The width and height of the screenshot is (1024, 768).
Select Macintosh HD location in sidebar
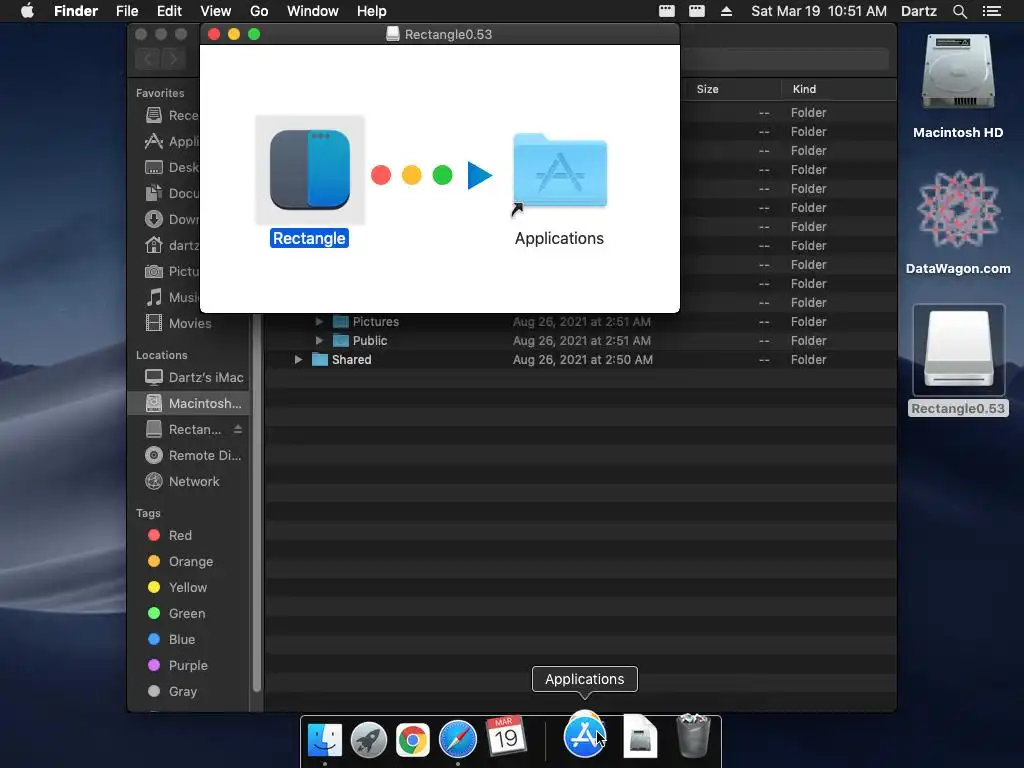tap(189, 404)
